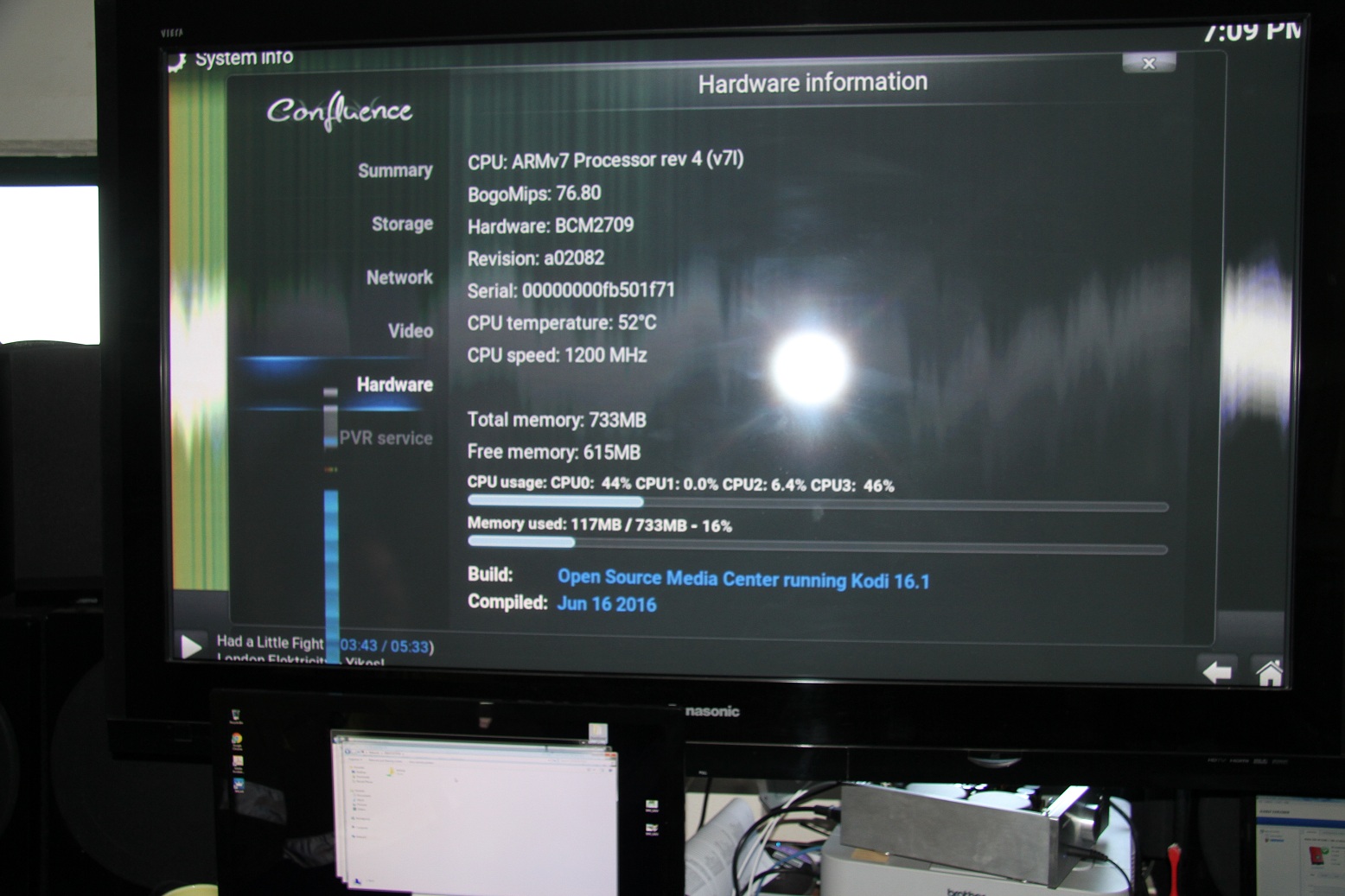Click the "Serial: 00000000fb501f71" line
Viewport: 1345px width, 896px height.
[x=571, y=290]
